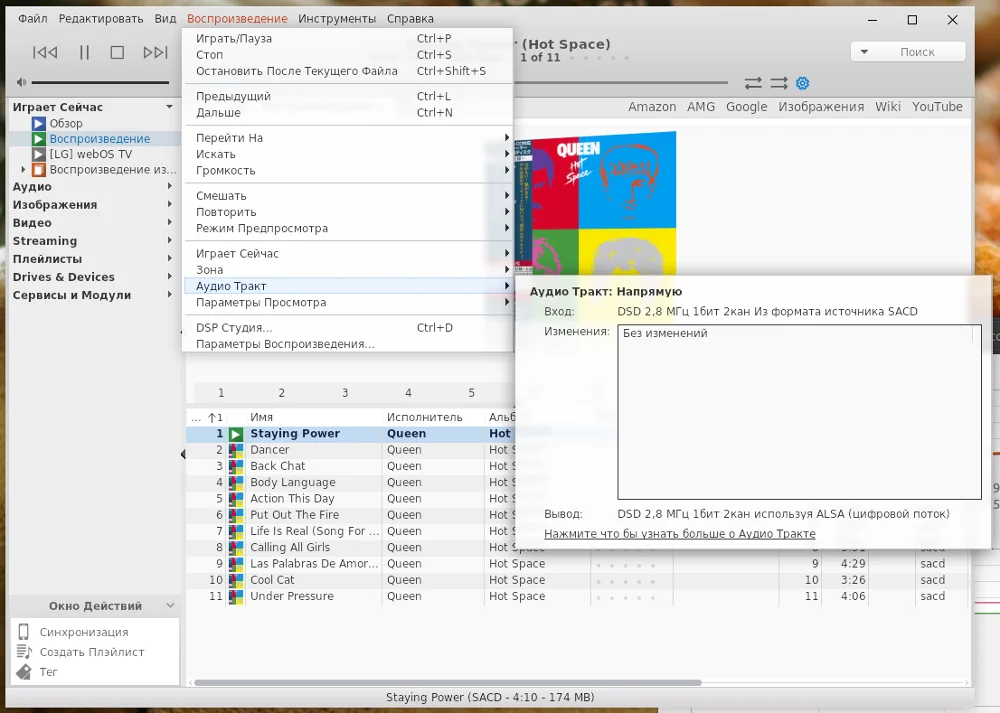The image size is (1000, 713).
Task: Expand the Изображения sidebar section
Action: coord(170,204)
